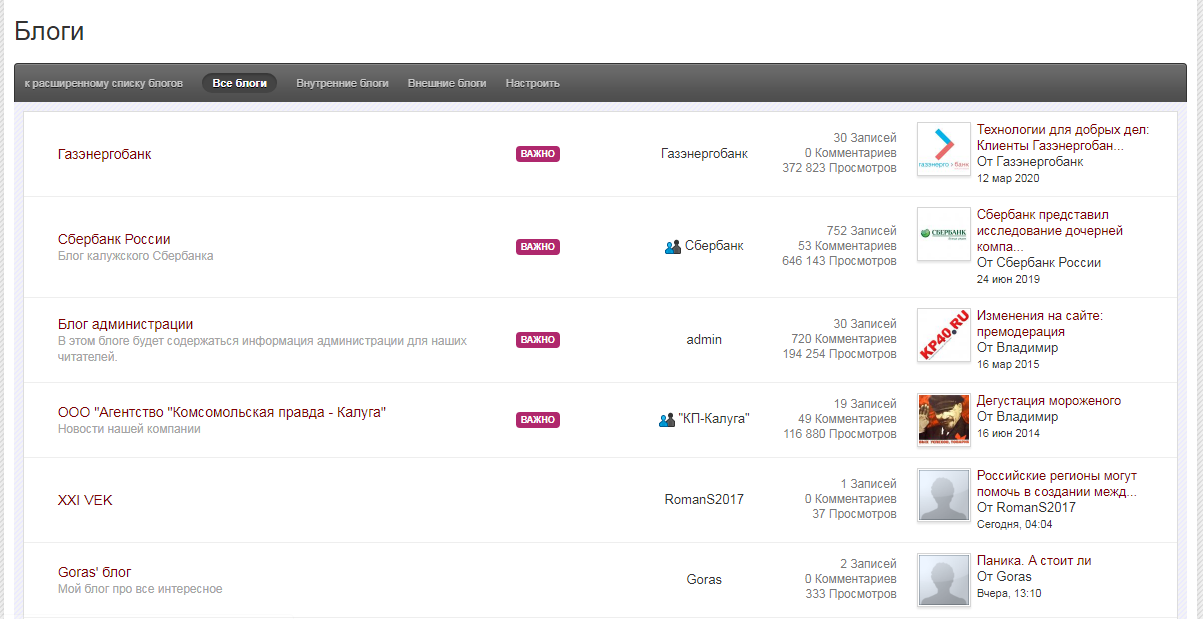Screen dimensions: 1203x619
Task: Click the date 16 июн 2014
Action: [1009, 433]
